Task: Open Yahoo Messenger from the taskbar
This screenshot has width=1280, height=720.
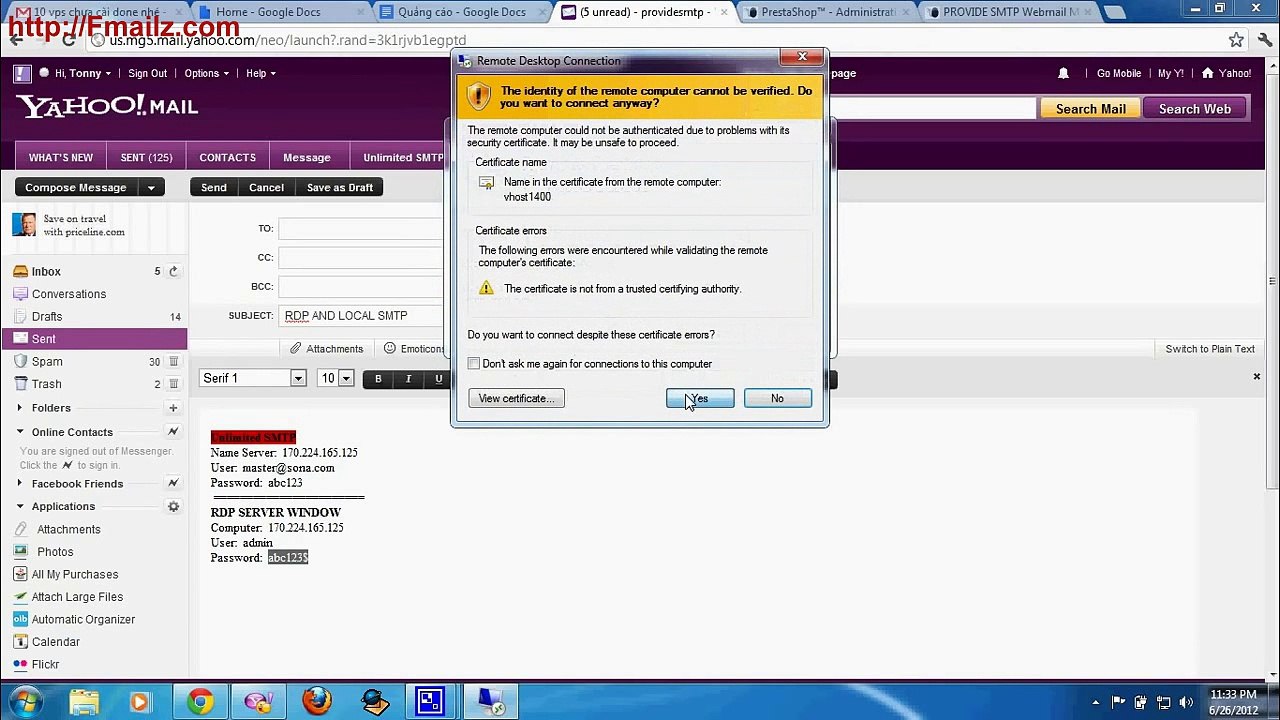Action: pos(259,702)
